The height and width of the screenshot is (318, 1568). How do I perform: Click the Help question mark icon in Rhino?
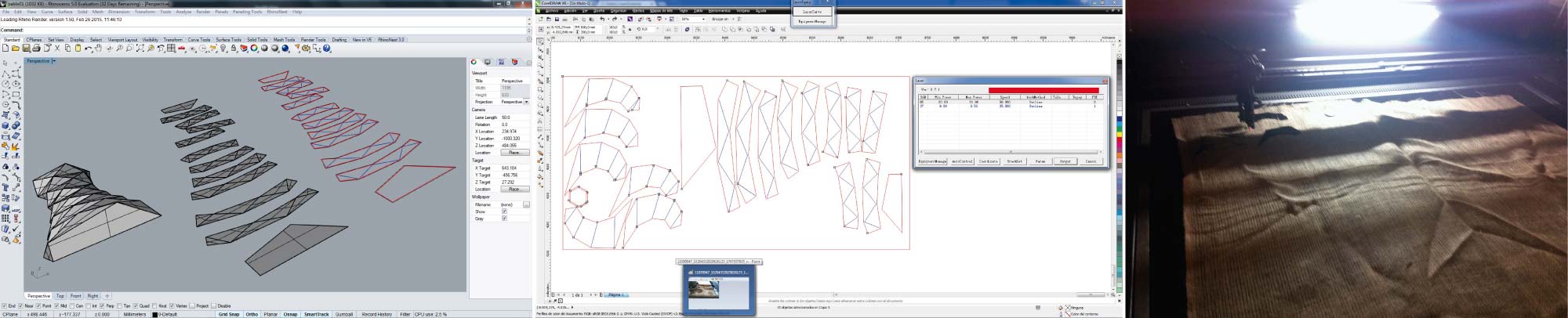coord(326,48)
